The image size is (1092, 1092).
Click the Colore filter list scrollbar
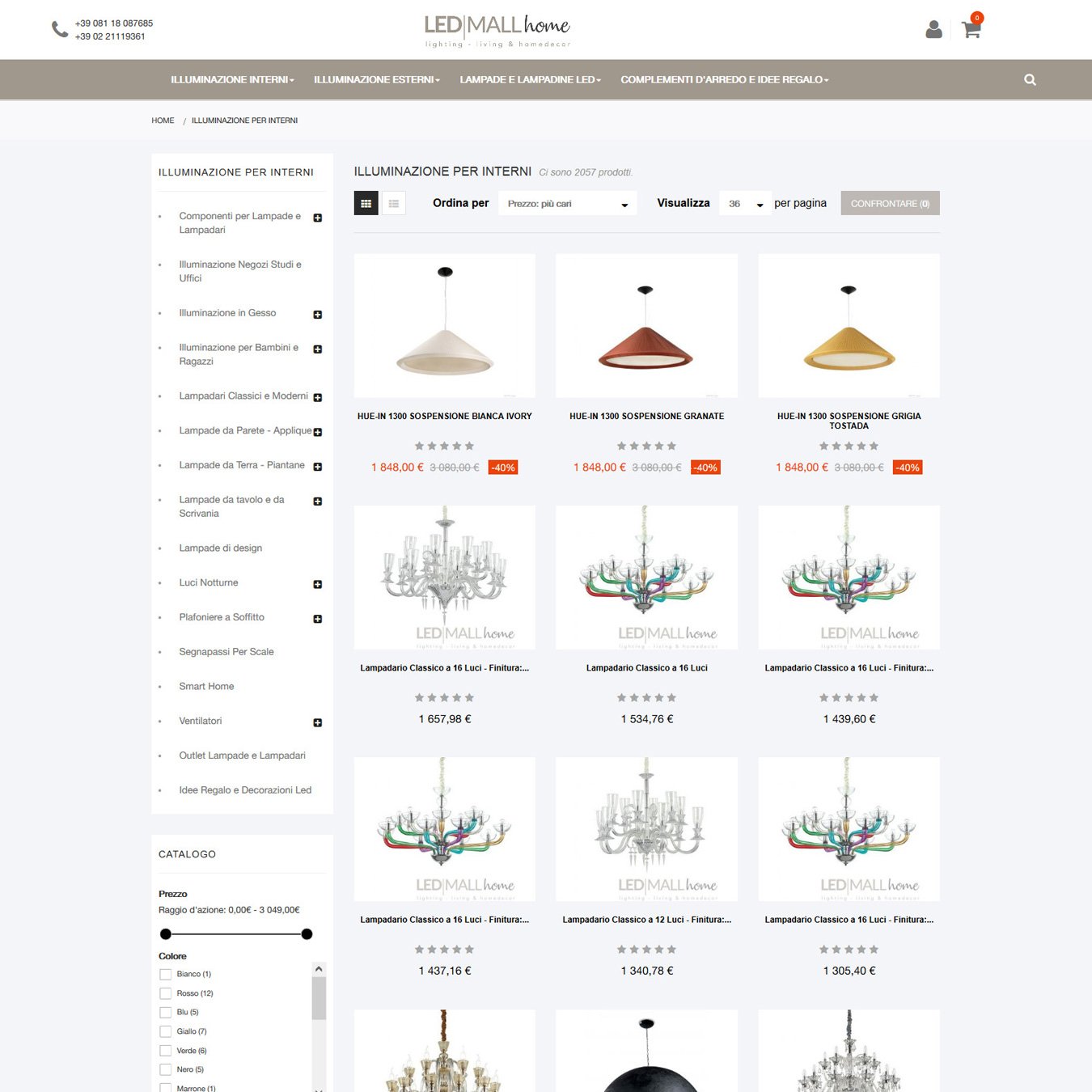click(x=319, y=998)
